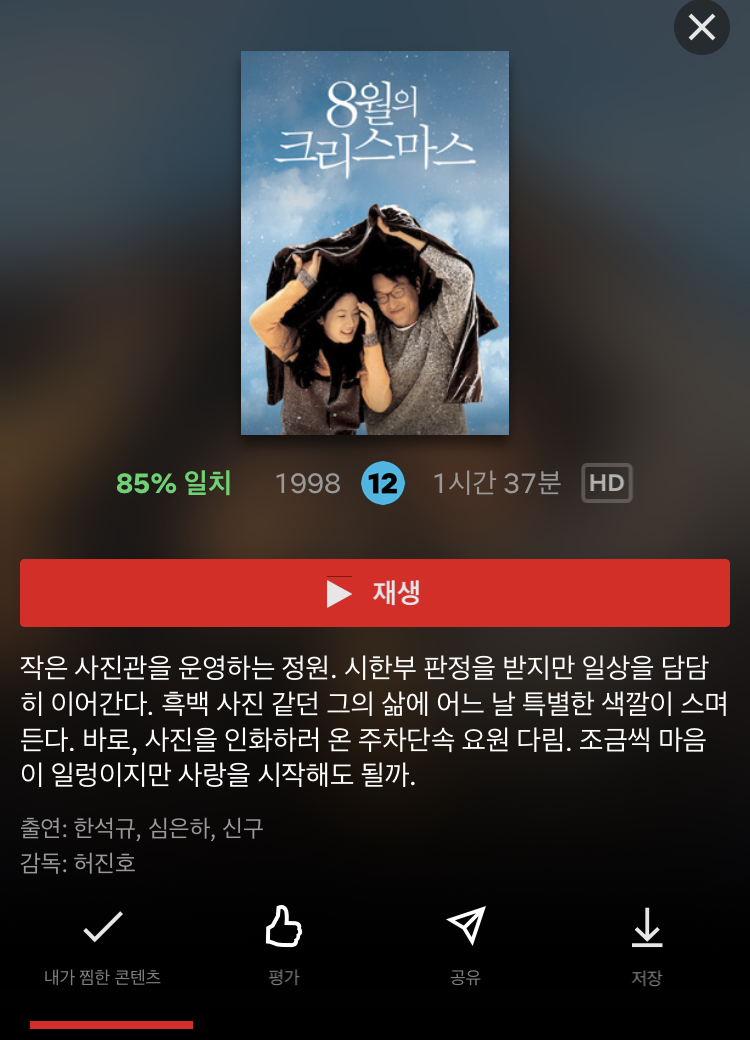Click the blue 12 age rating badge
Image resolution: width=750 pixels, height=1040 pixels.
pyautogui.click(x=383, y=483)
